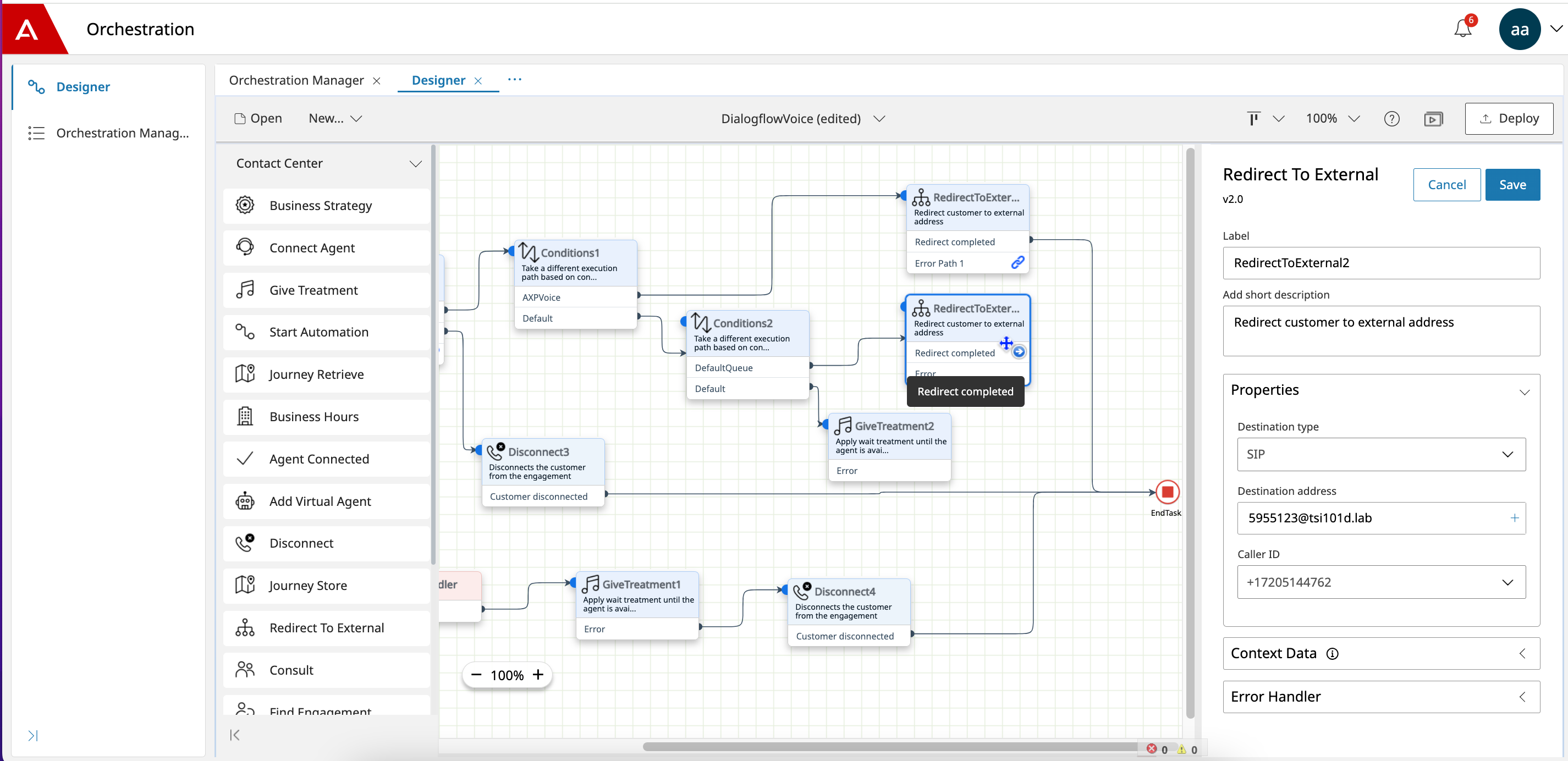1568x761 pixels.
Task: Switch to the Orchestration Manager tab
Action: (296, 80)
